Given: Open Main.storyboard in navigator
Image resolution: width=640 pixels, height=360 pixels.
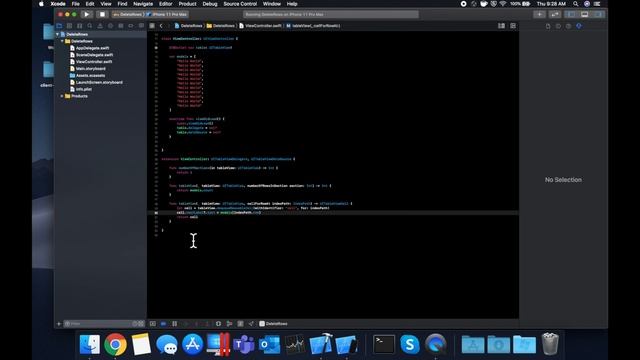Looking at the screenshot, I should pyautogui.click(x=90, y=69).
